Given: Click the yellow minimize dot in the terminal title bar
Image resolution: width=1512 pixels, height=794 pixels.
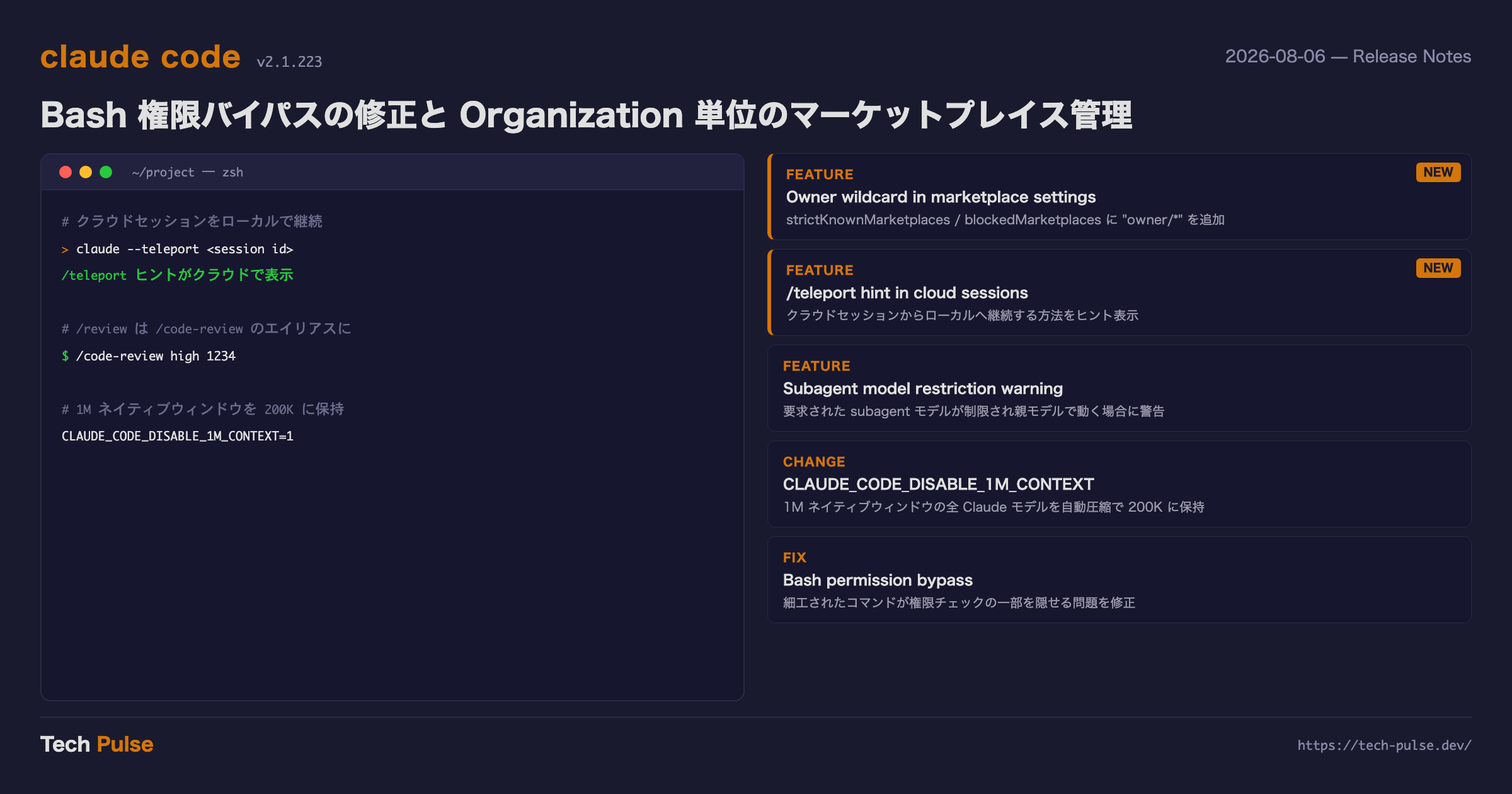Looking at the screenshot, I should coord(86,172).
